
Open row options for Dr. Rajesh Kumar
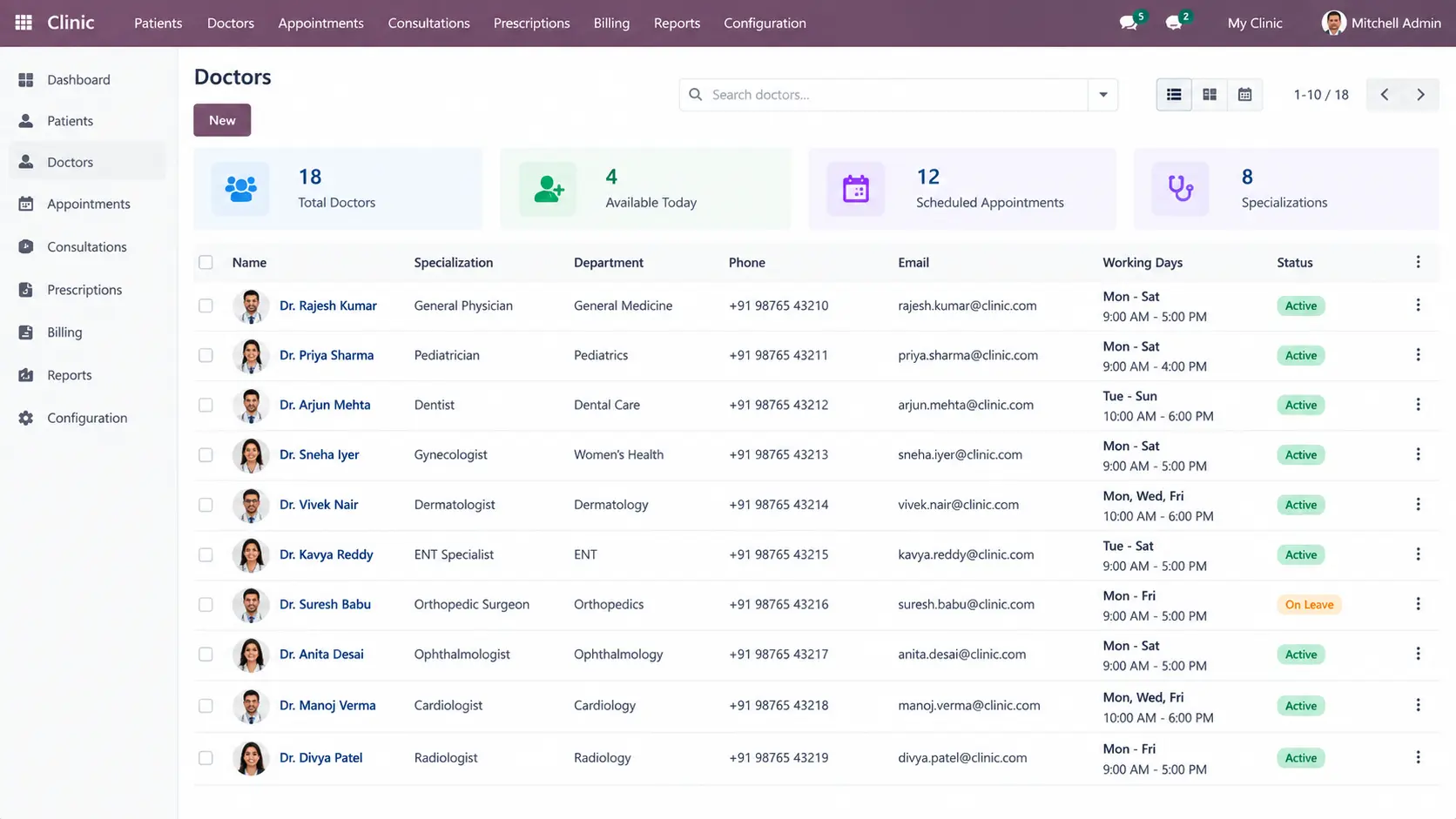click(1418, 305)
